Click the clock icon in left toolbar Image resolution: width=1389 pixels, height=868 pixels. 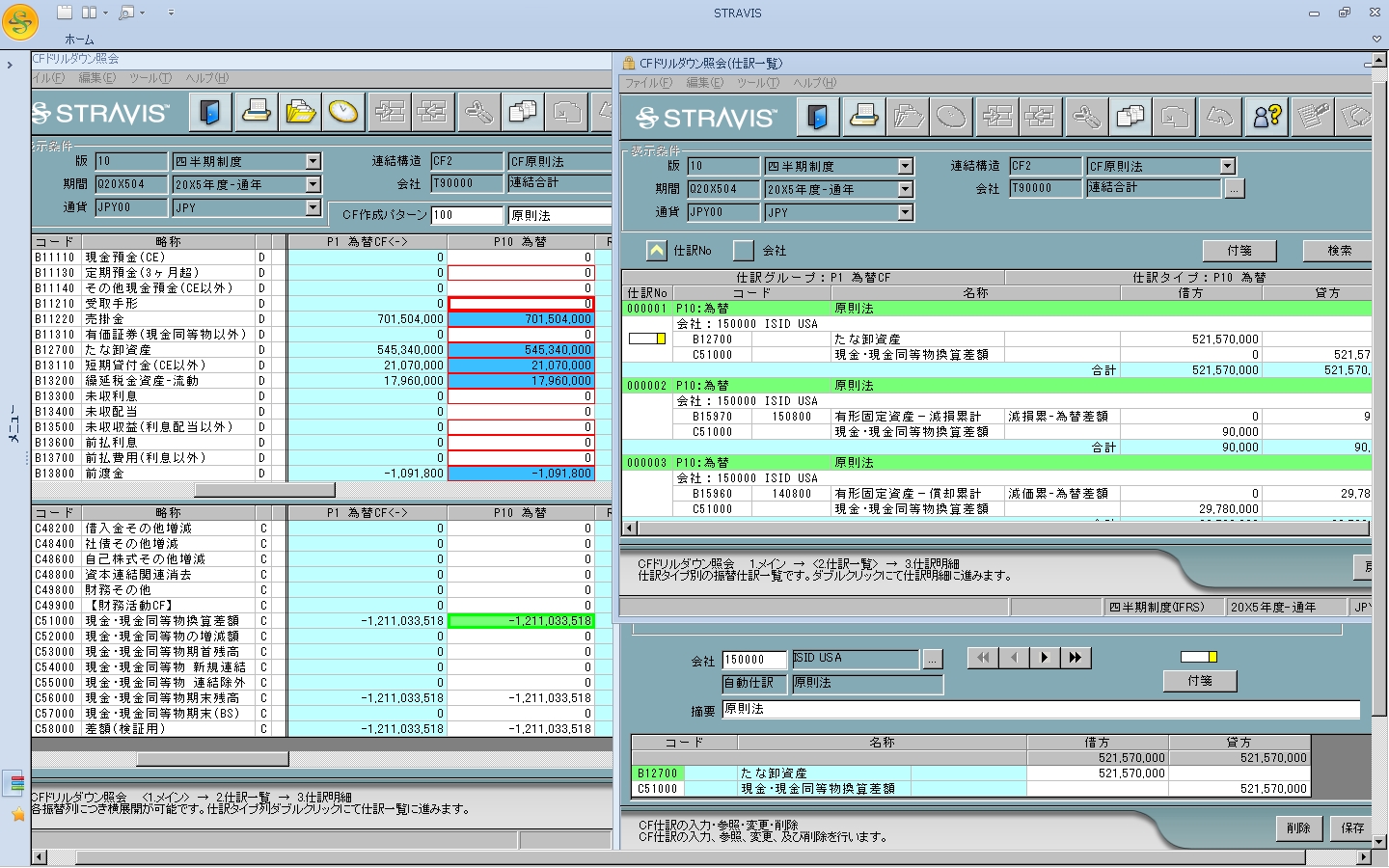[343, 113]
